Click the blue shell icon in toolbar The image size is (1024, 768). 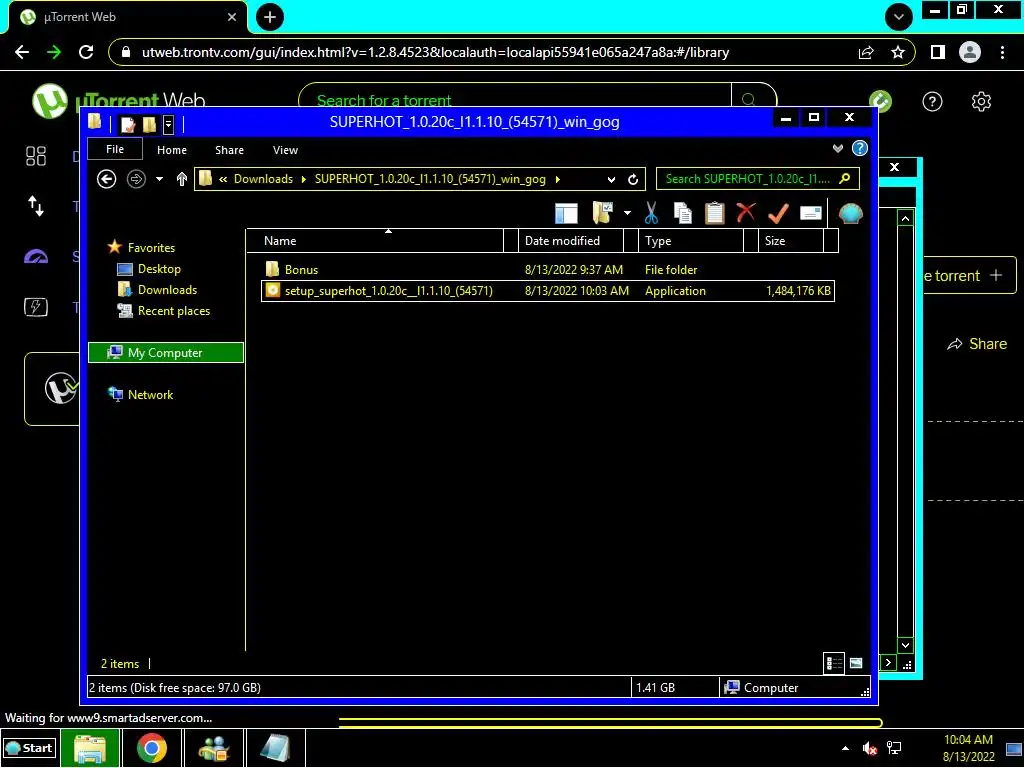coord(850,214)
